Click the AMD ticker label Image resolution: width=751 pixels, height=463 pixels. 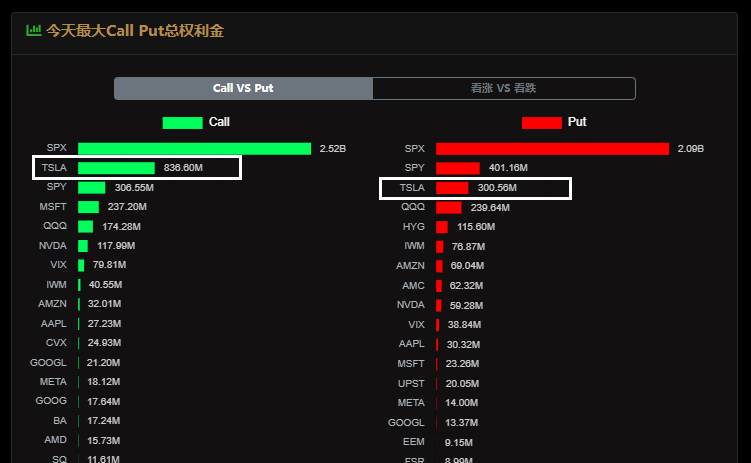tap(56, 440)
